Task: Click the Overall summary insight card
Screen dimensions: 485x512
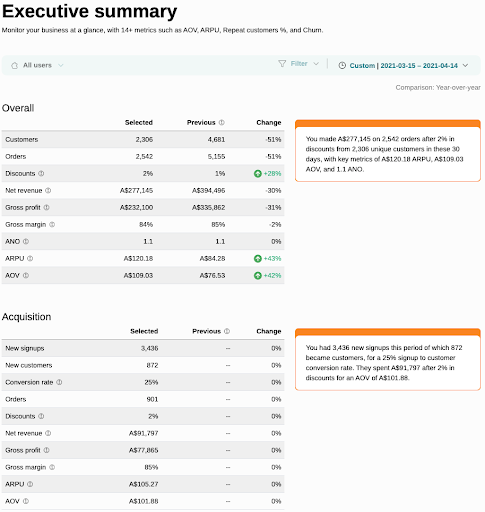Action: (x=388, y=151)
